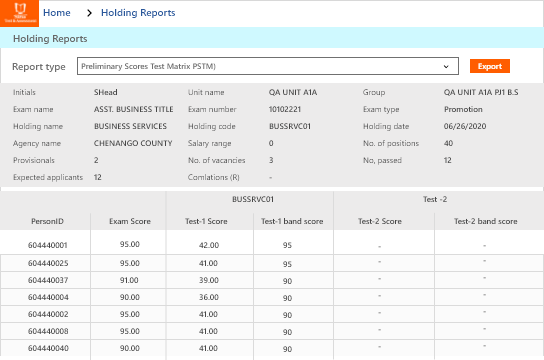Click Test-1 Score 36.00 cell
Viewport: 544px width, 360px height.
click(209, 297)
